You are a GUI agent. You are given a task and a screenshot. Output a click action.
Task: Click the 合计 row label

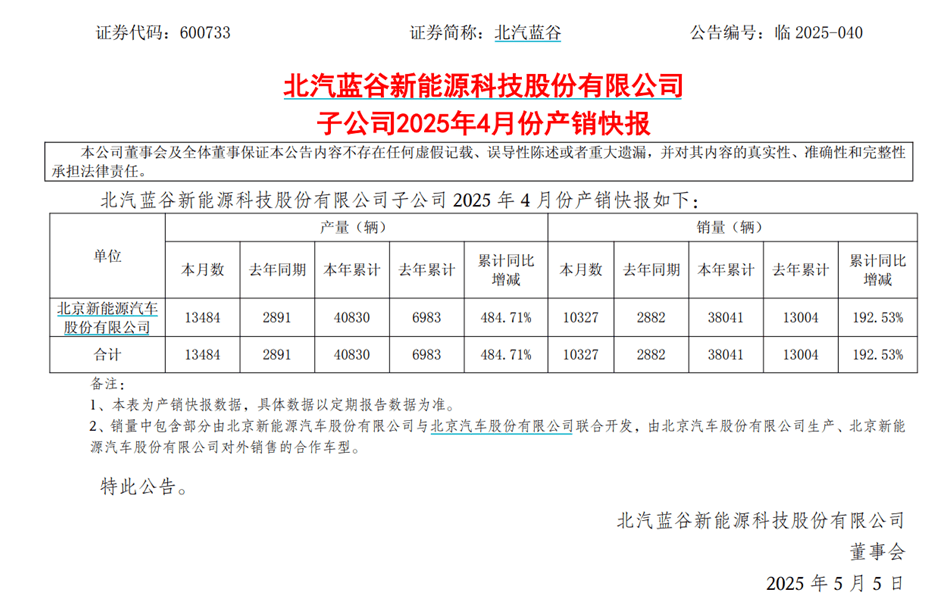[107, 355]
